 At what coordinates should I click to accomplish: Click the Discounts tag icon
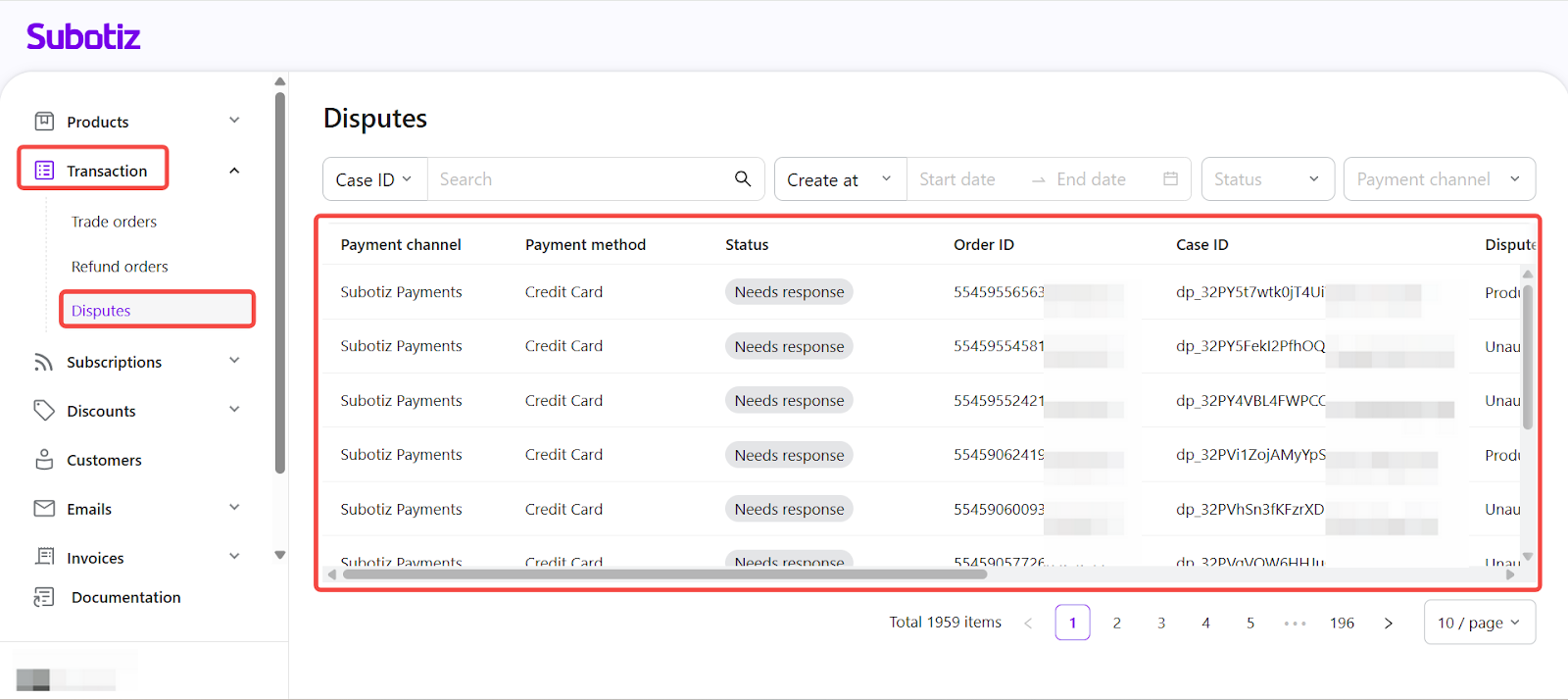44,411
